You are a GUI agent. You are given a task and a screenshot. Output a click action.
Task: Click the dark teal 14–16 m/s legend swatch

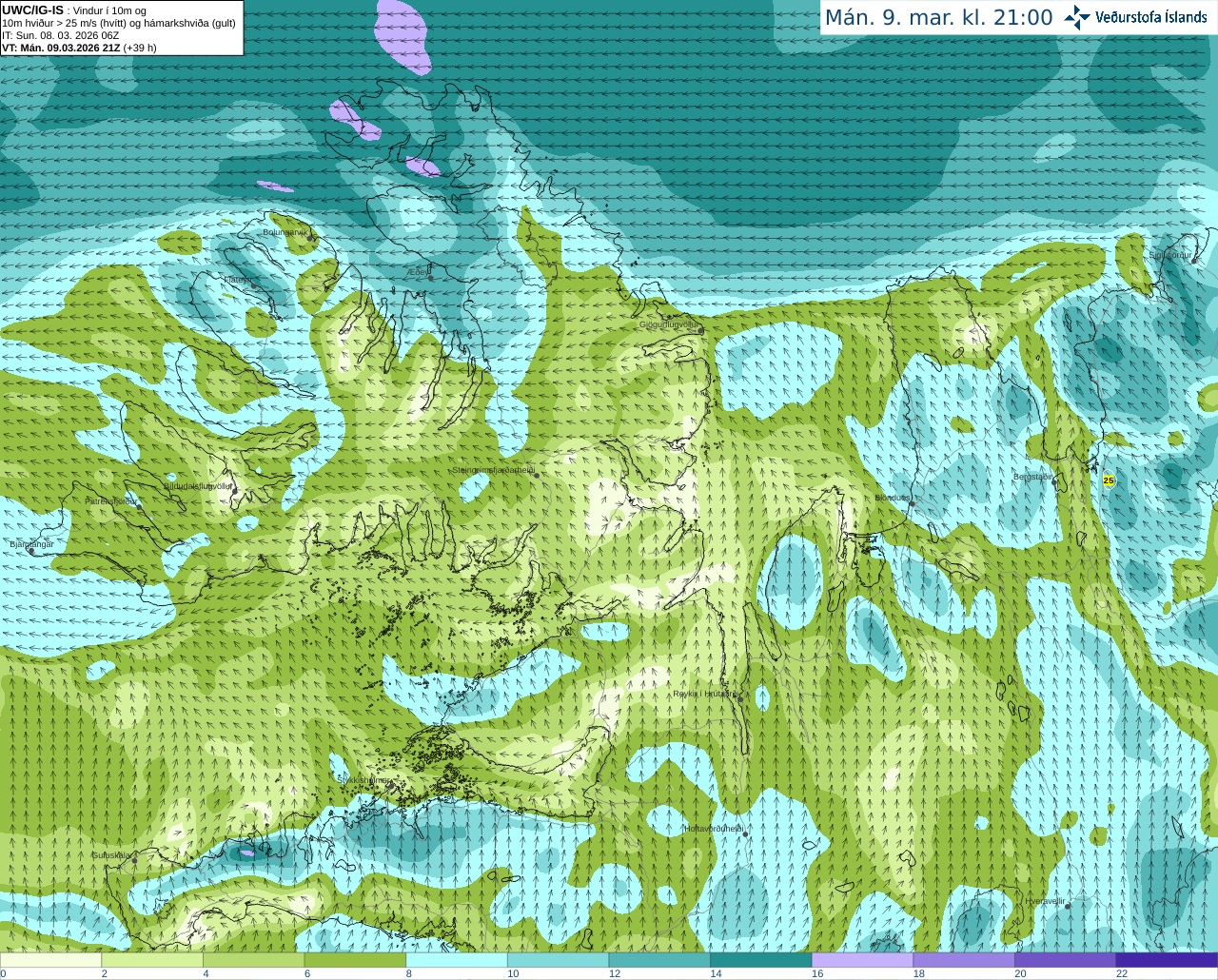(760, 960)
